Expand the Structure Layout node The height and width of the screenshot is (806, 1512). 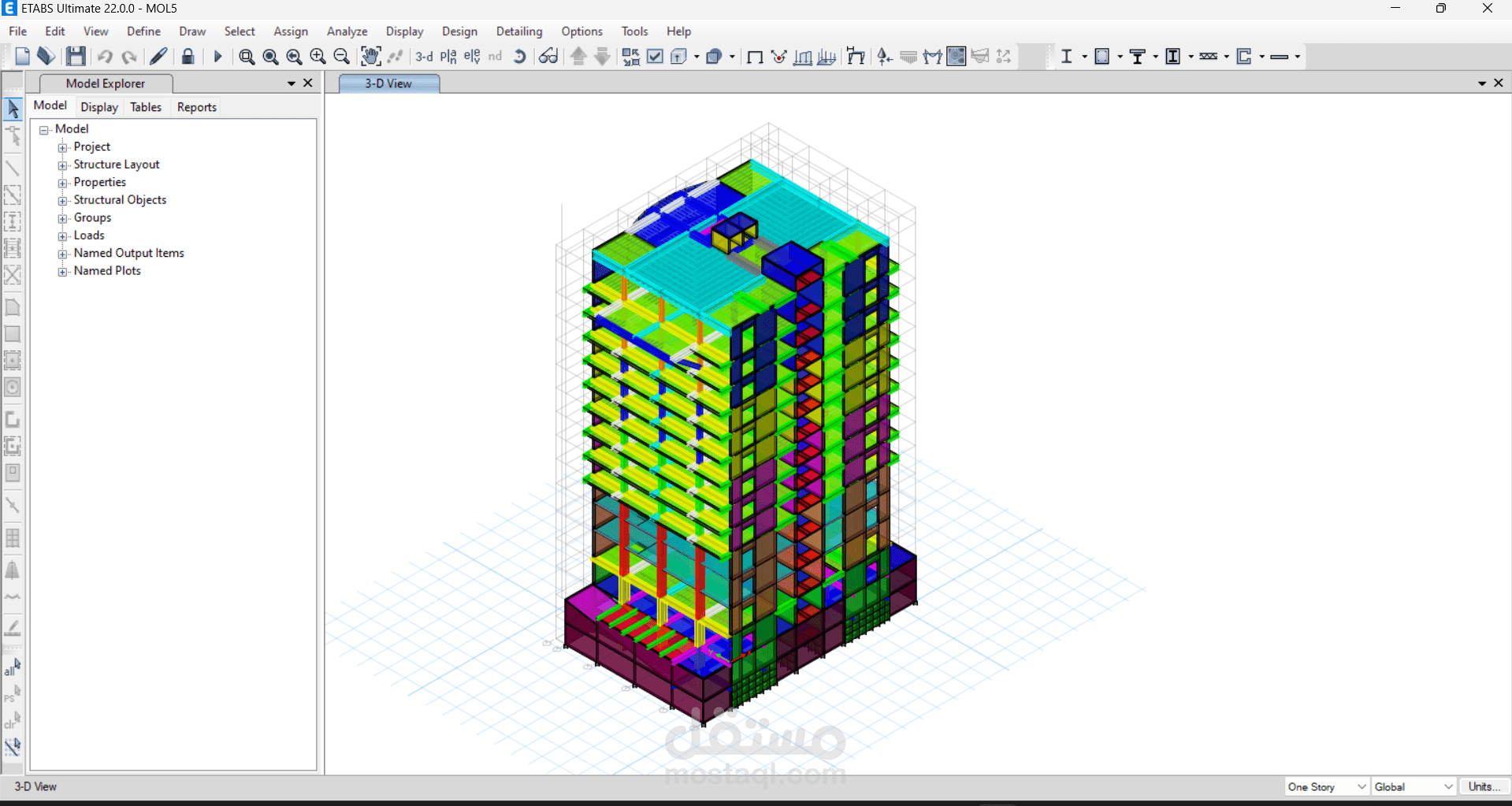point(62,165)
